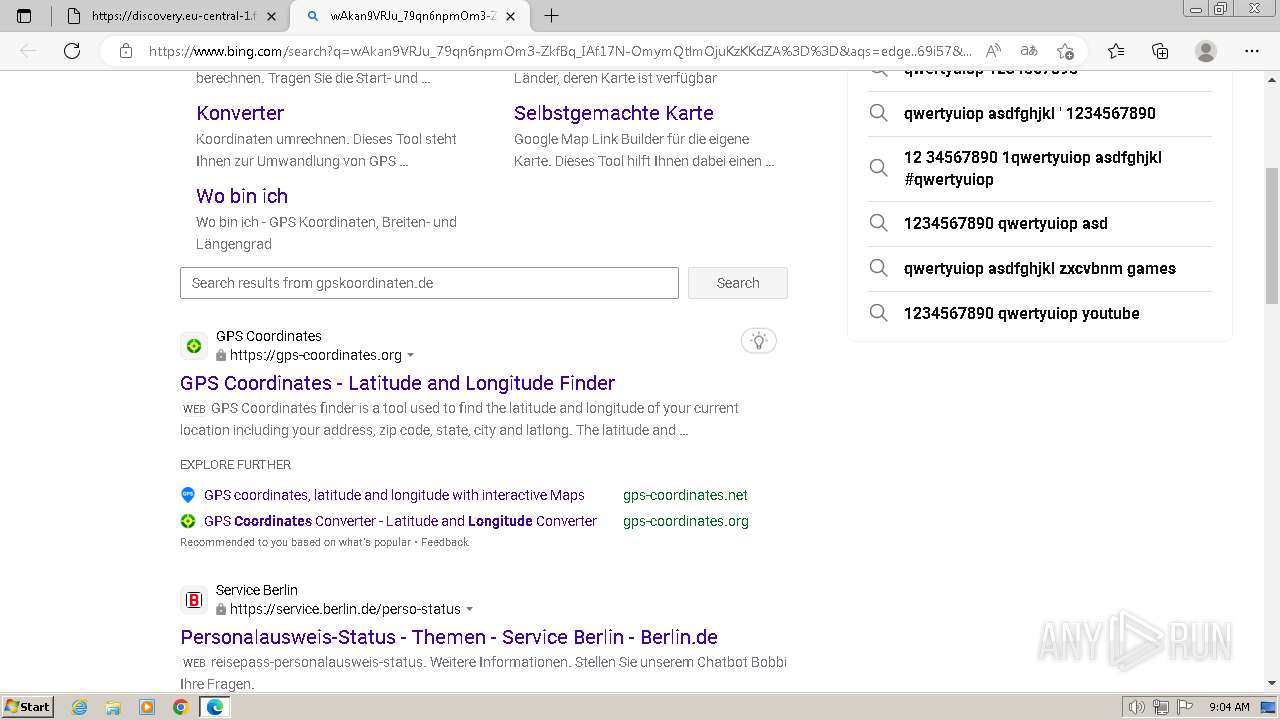This screenshot has width=1280, height=720.
Task: Select suggestion qwertyuiop asdfghjkl zxcvbnm games
Action: 1040,268
